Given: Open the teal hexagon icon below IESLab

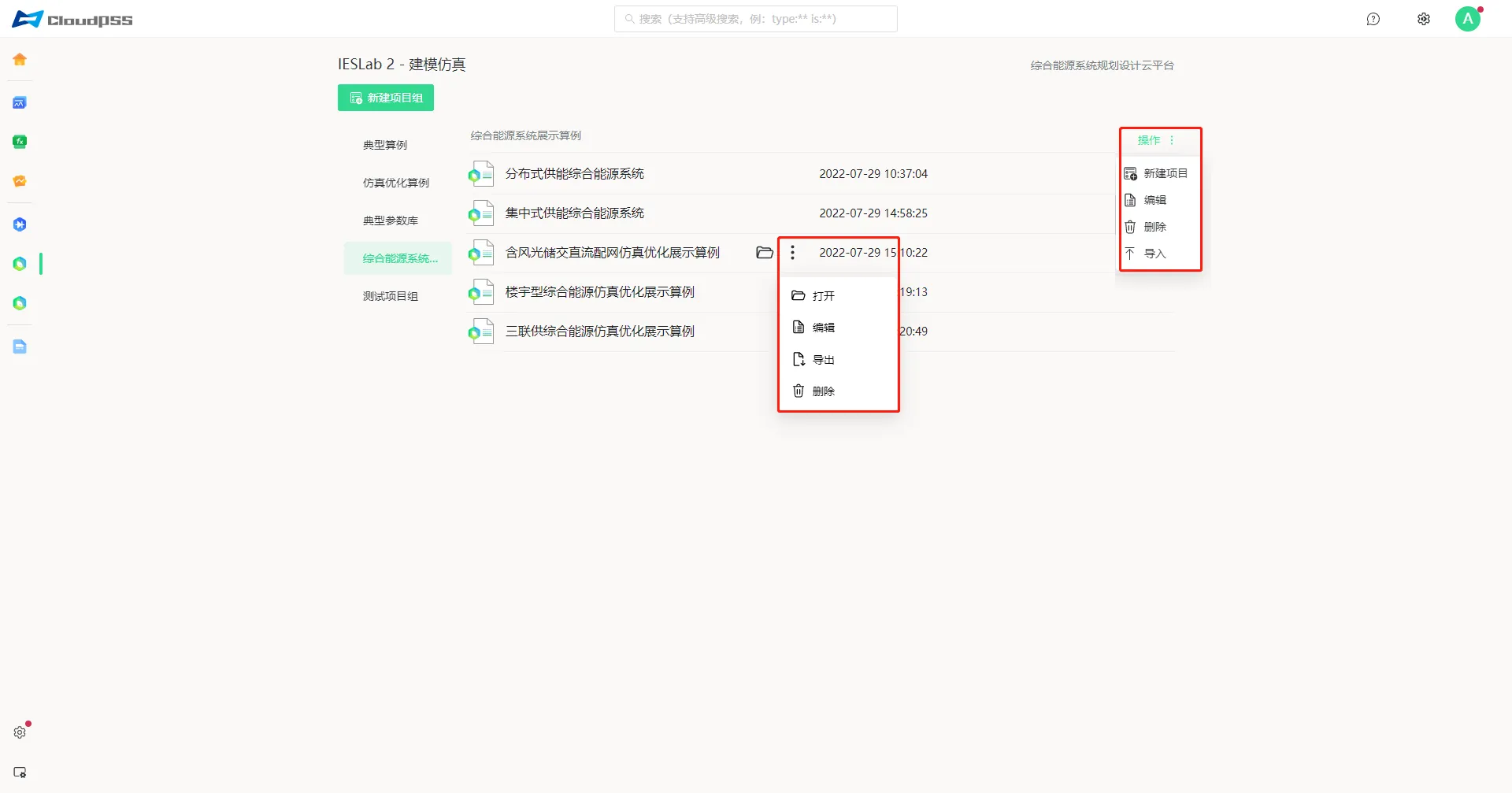Looking at the screenshot, I should pyautogui.click(x=20, y=303).
